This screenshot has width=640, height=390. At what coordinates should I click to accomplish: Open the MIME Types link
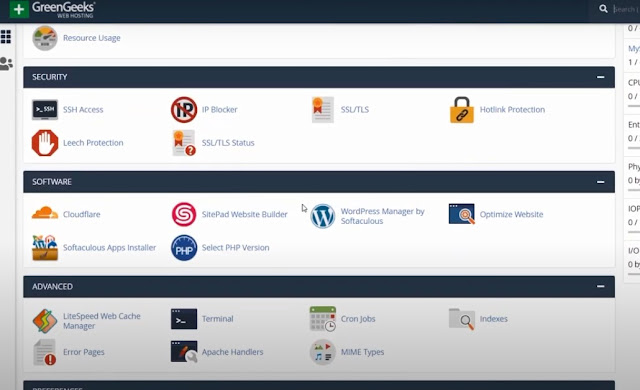(362, 352)
